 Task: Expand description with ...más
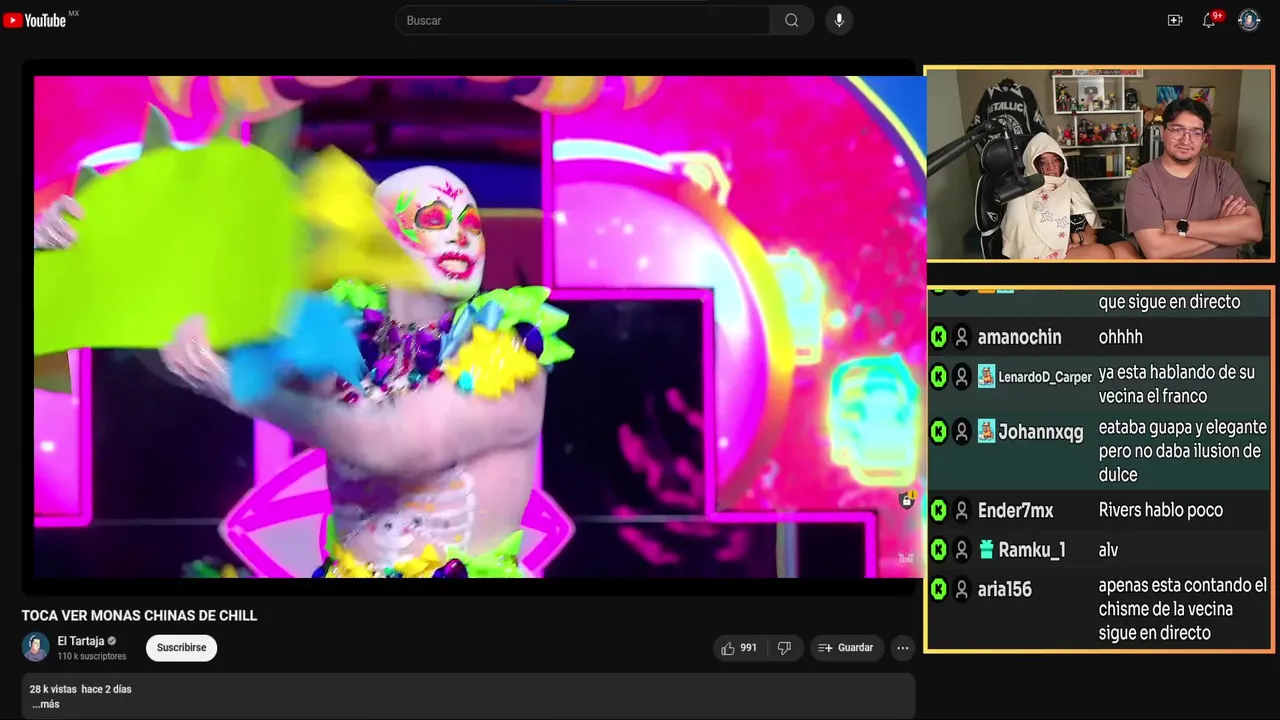[x=45, y=704]
